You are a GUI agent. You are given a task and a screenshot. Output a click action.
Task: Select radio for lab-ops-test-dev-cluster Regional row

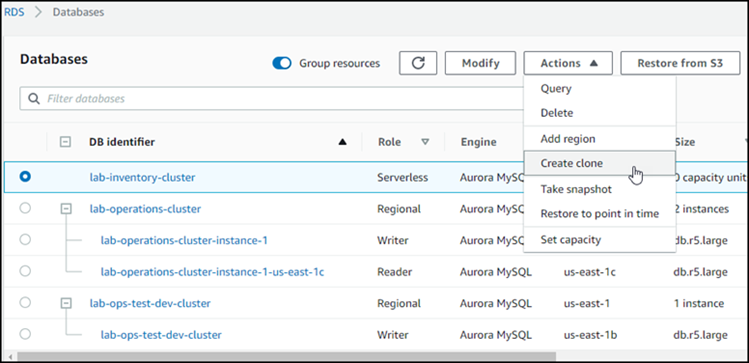(x=25, y=303)
